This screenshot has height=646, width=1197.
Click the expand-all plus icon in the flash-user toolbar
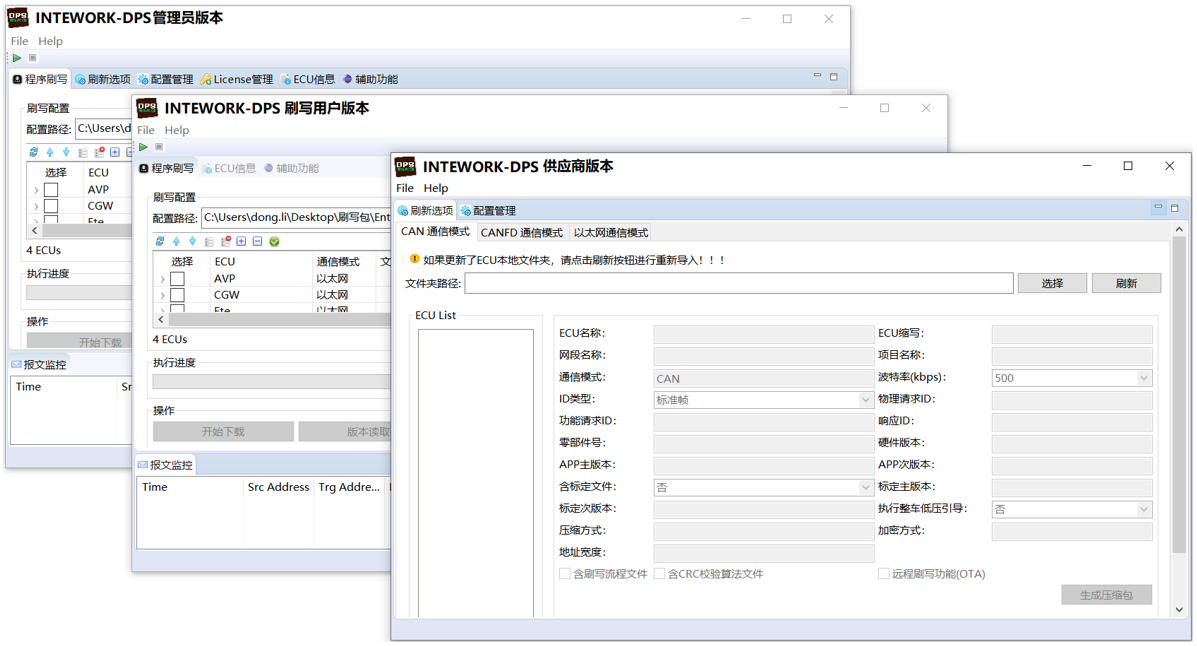click(241, 241)
